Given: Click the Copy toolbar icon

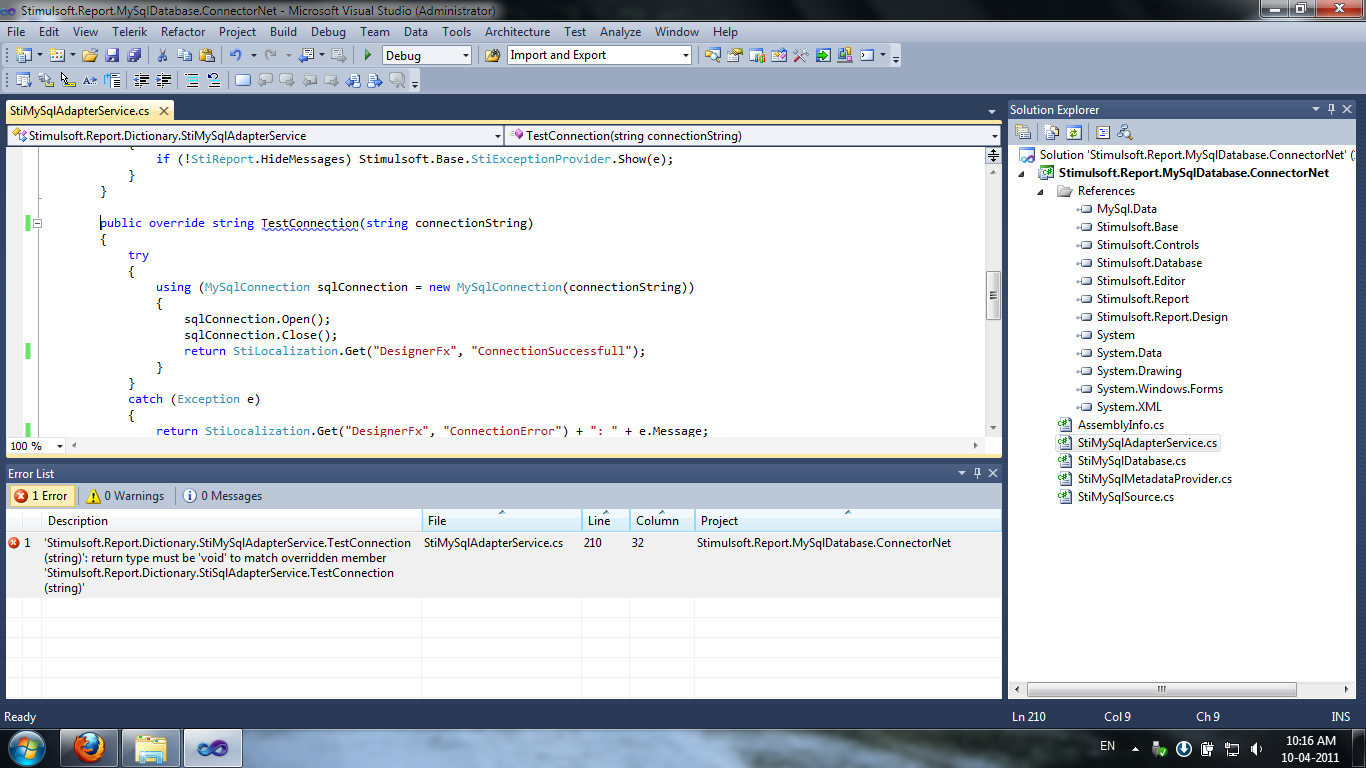Looking at the screenshot, I should tap(186, 56).
